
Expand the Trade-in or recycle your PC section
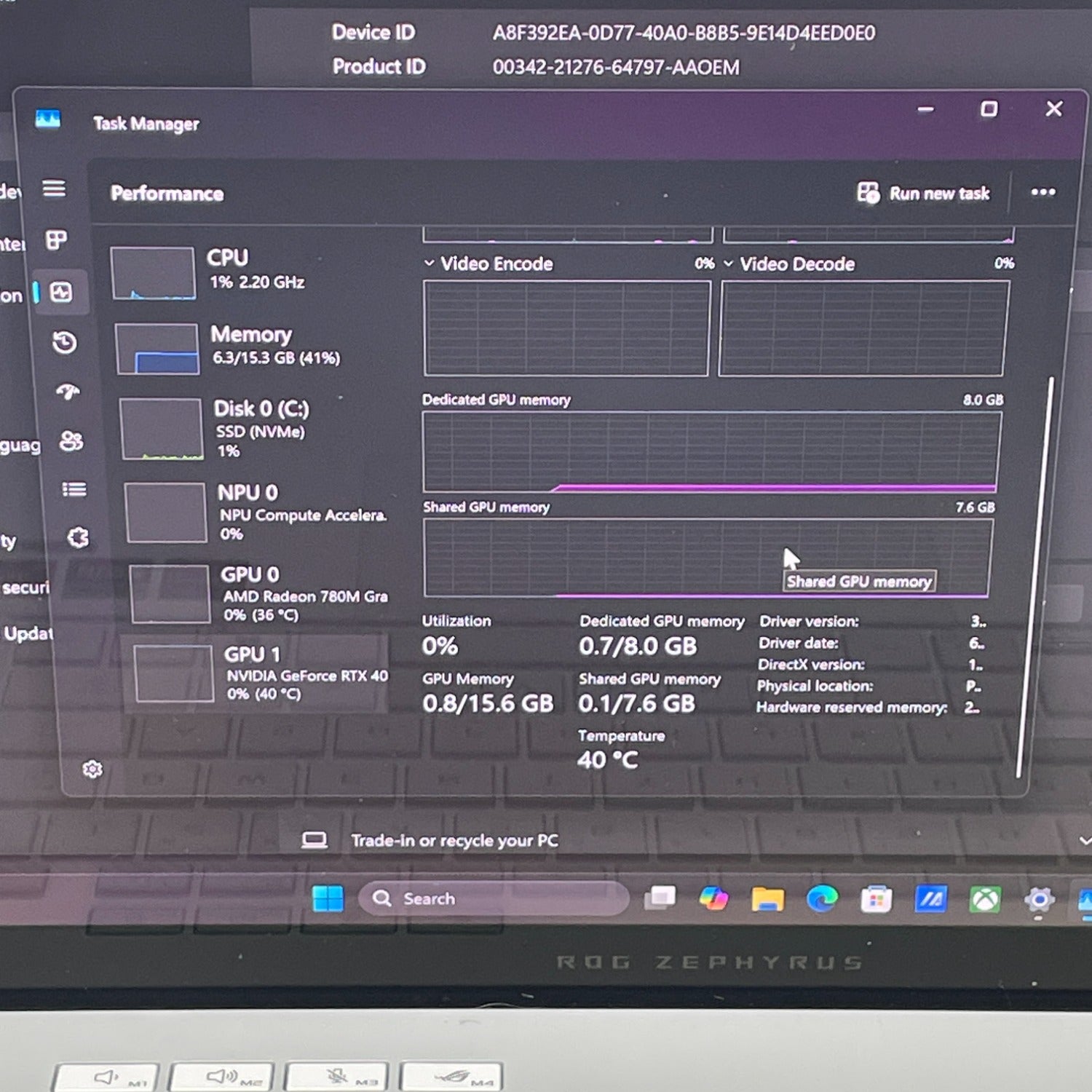pyautogui.click(x=1085, y=841)
